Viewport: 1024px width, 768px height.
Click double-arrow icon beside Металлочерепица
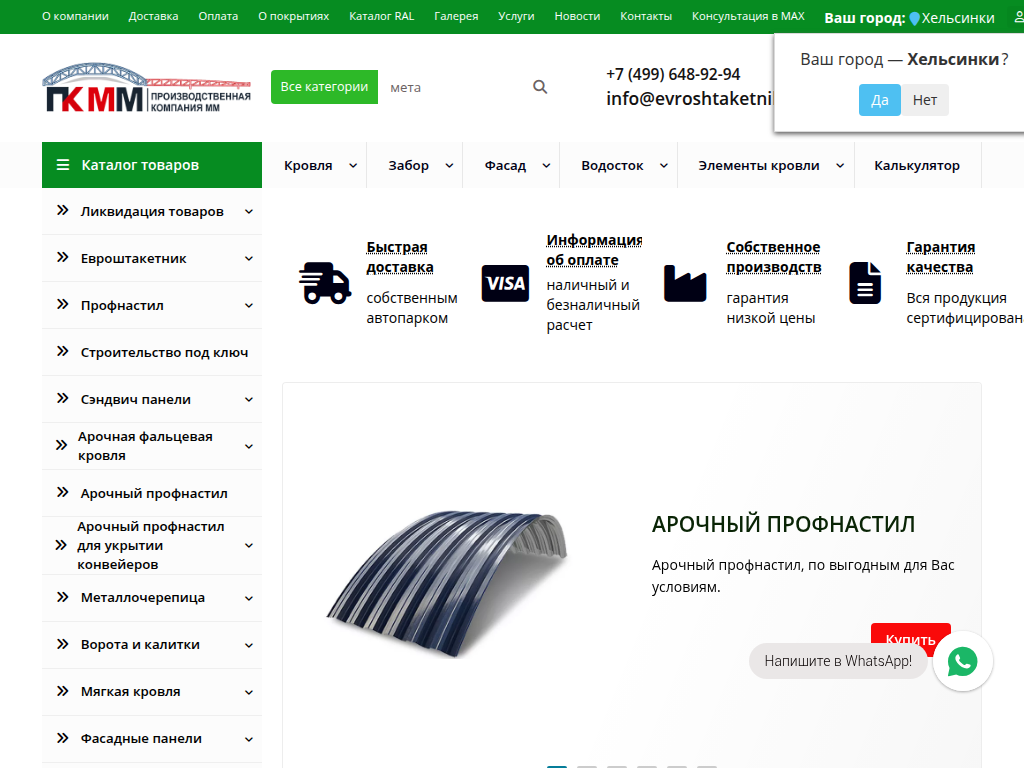coord(62,597)
